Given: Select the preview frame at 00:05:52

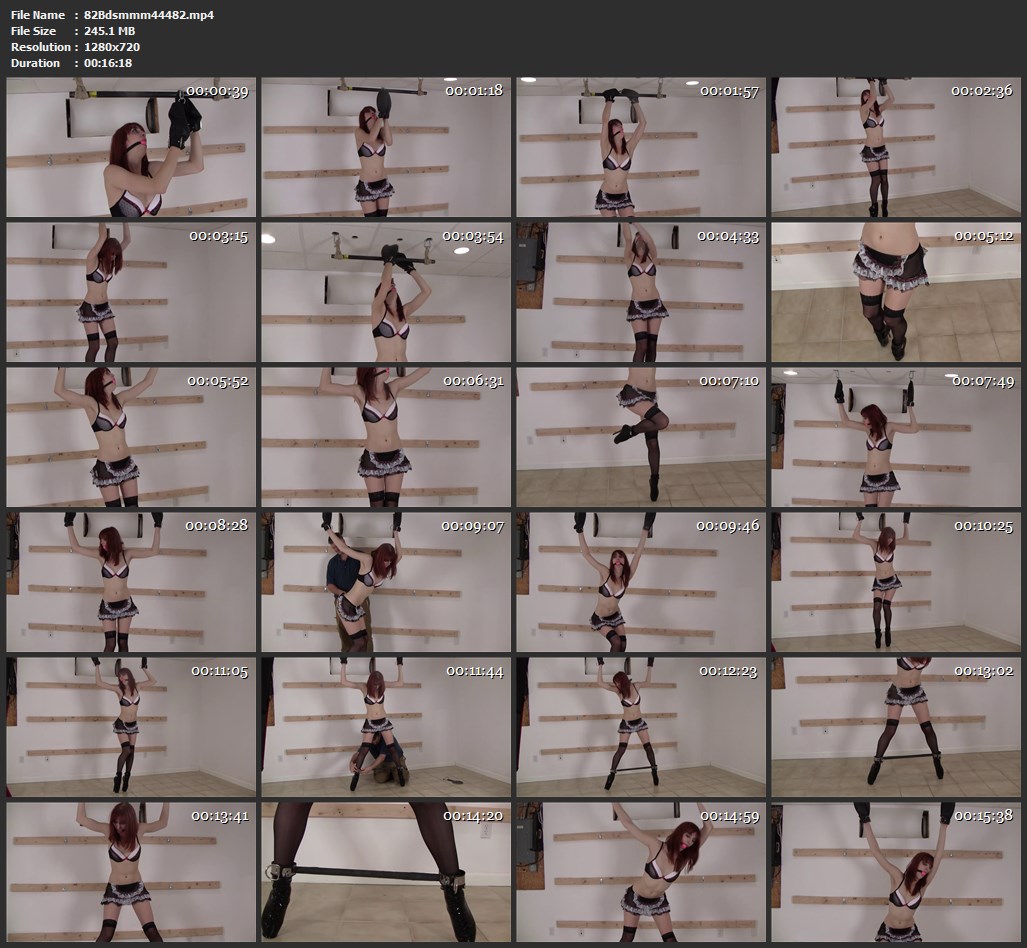Looking at the screenshot, I should coord(131,437).
